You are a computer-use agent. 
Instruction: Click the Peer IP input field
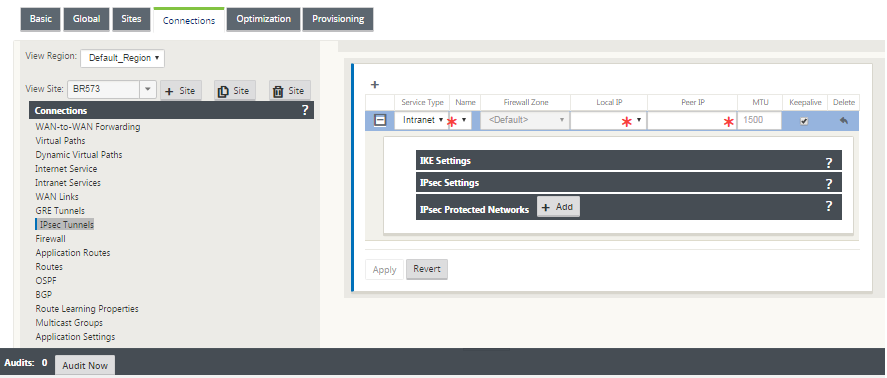[x=691, y=120]
